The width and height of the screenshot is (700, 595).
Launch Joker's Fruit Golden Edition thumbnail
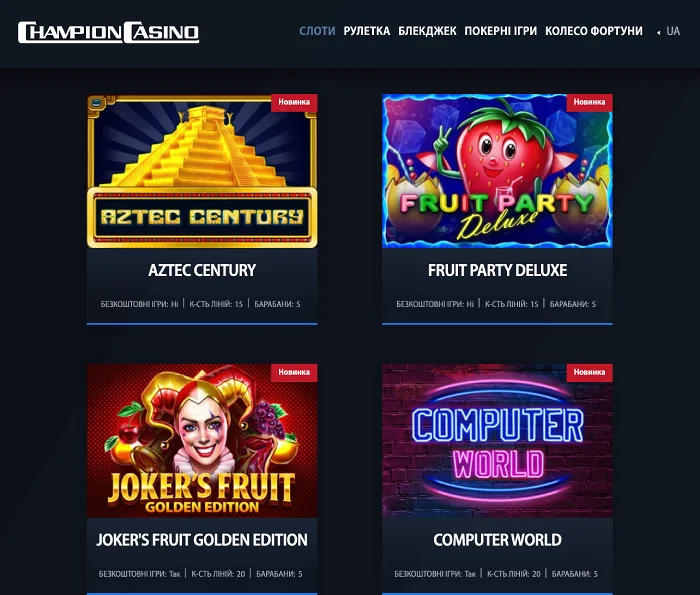click(x=202, y=441)
